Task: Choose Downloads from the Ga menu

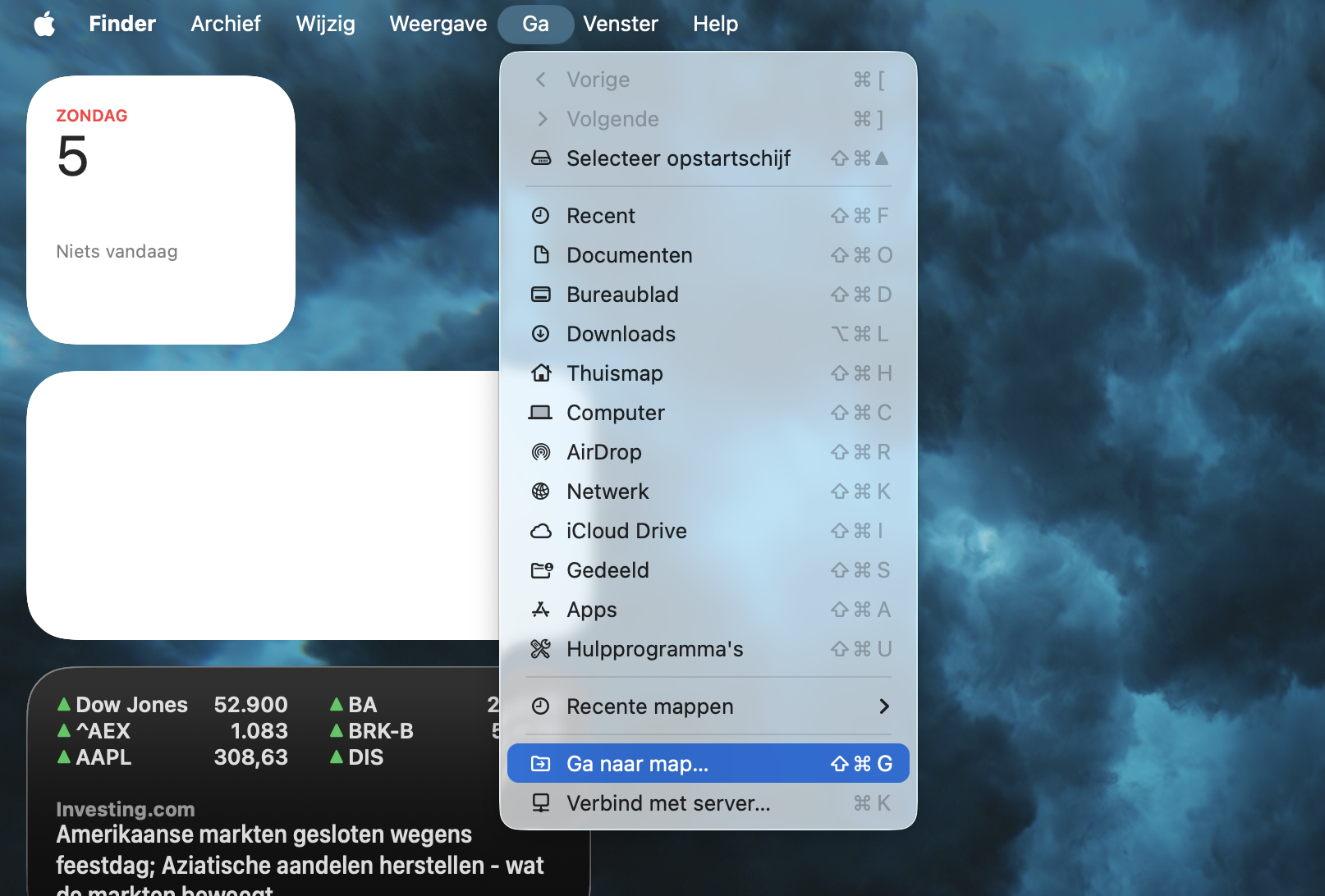Action: click(708, 334)
